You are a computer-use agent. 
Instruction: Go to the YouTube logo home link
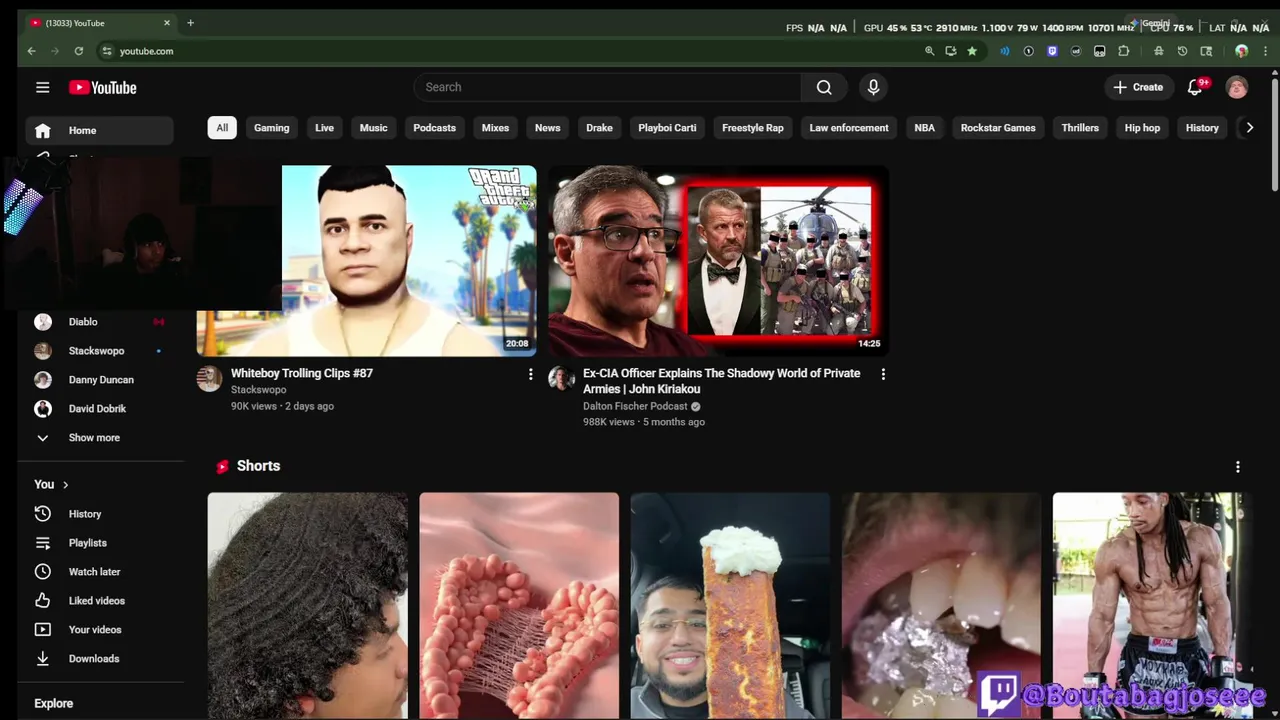coord(102,88)
